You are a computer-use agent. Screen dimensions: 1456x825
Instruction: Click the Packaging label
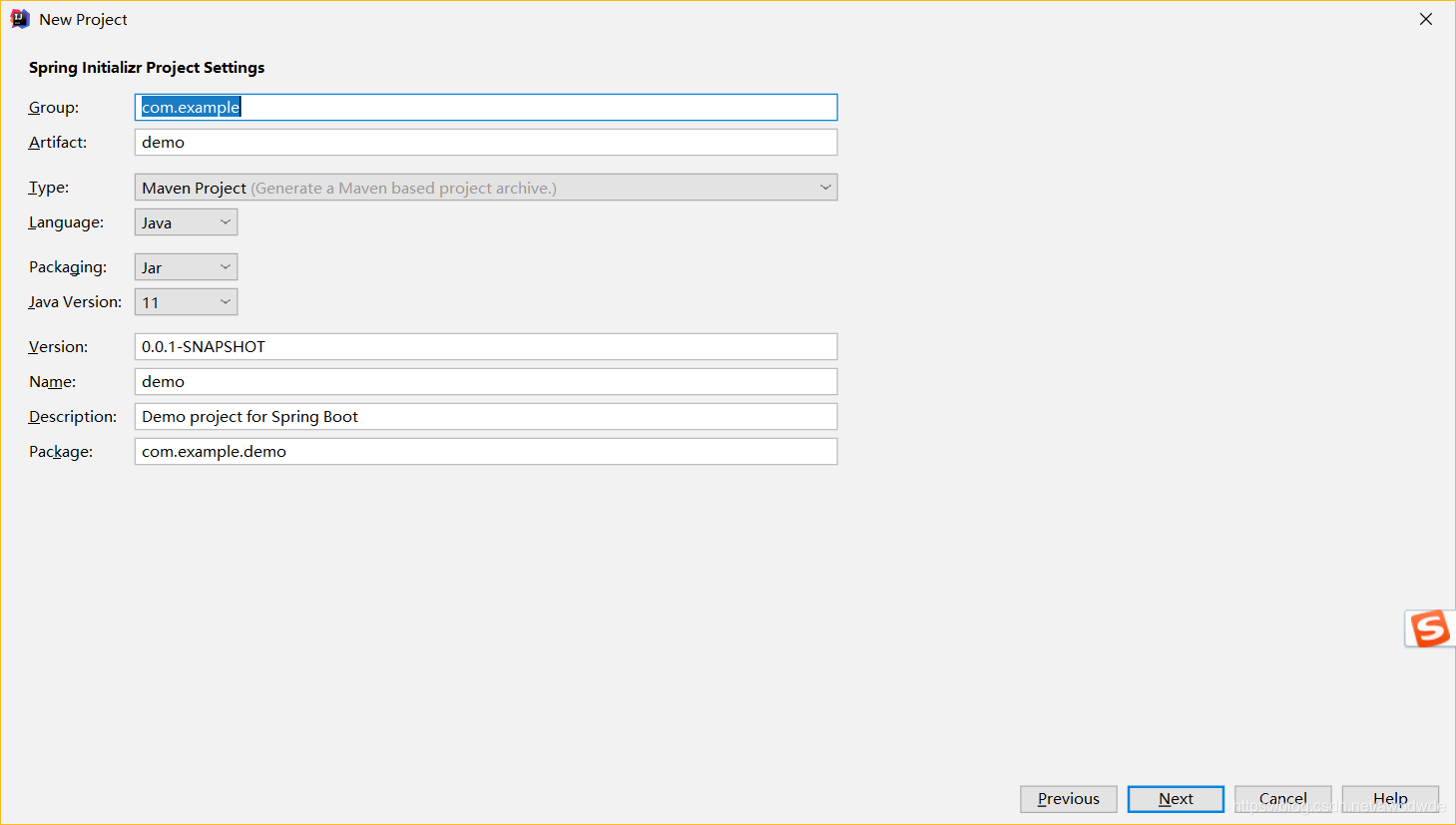(x=68, y=267)
